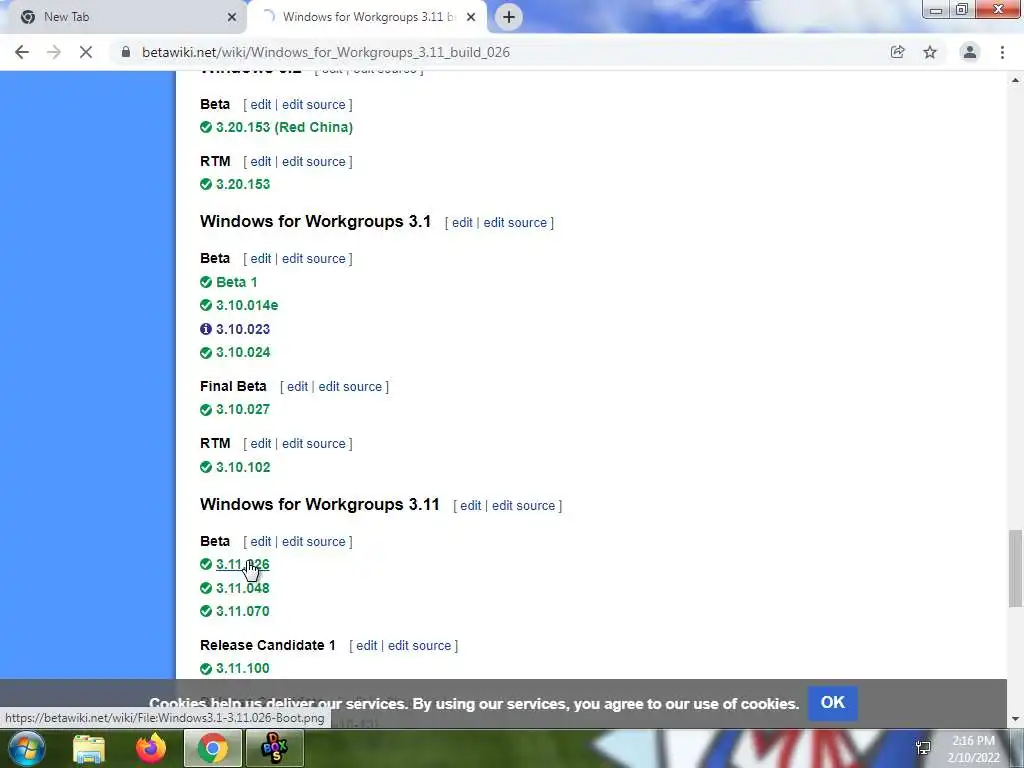Edit source of Windows for Workgroups 3.1
The image size is (1024, 768).
coord(515,223)
